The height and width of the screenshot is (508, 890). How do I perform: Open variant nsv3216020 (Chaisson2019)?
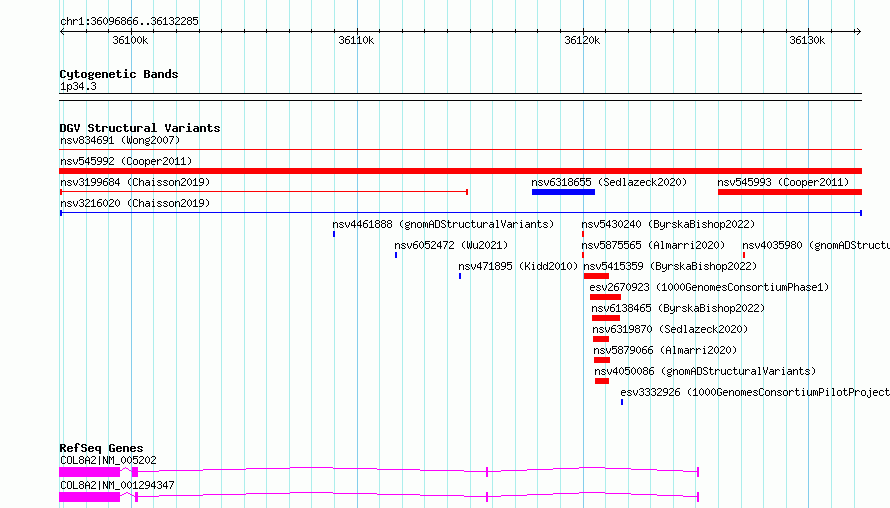(x=135, y=203)
